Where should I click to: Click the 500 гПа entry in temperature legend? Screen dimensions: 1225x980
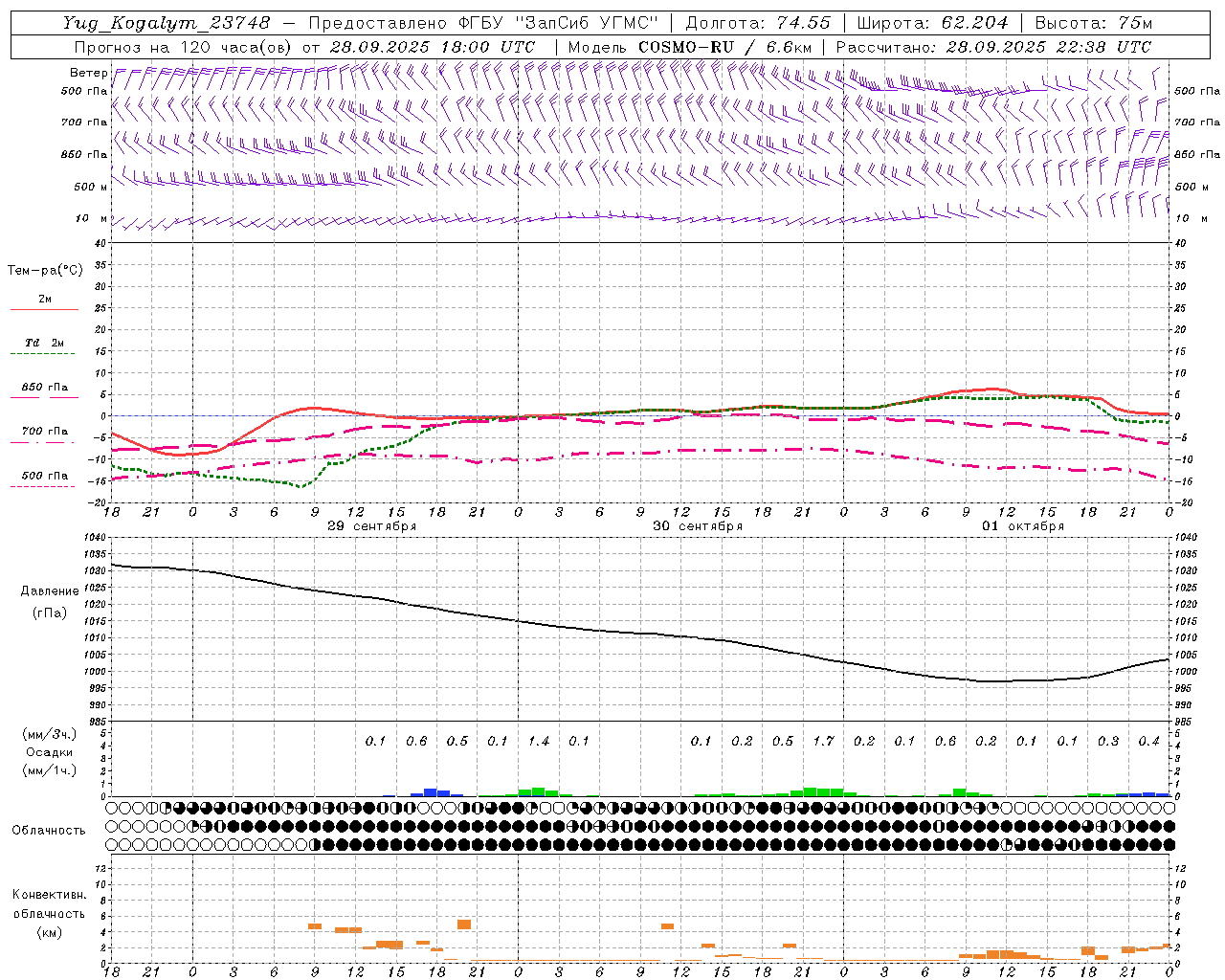coord(45,476)
